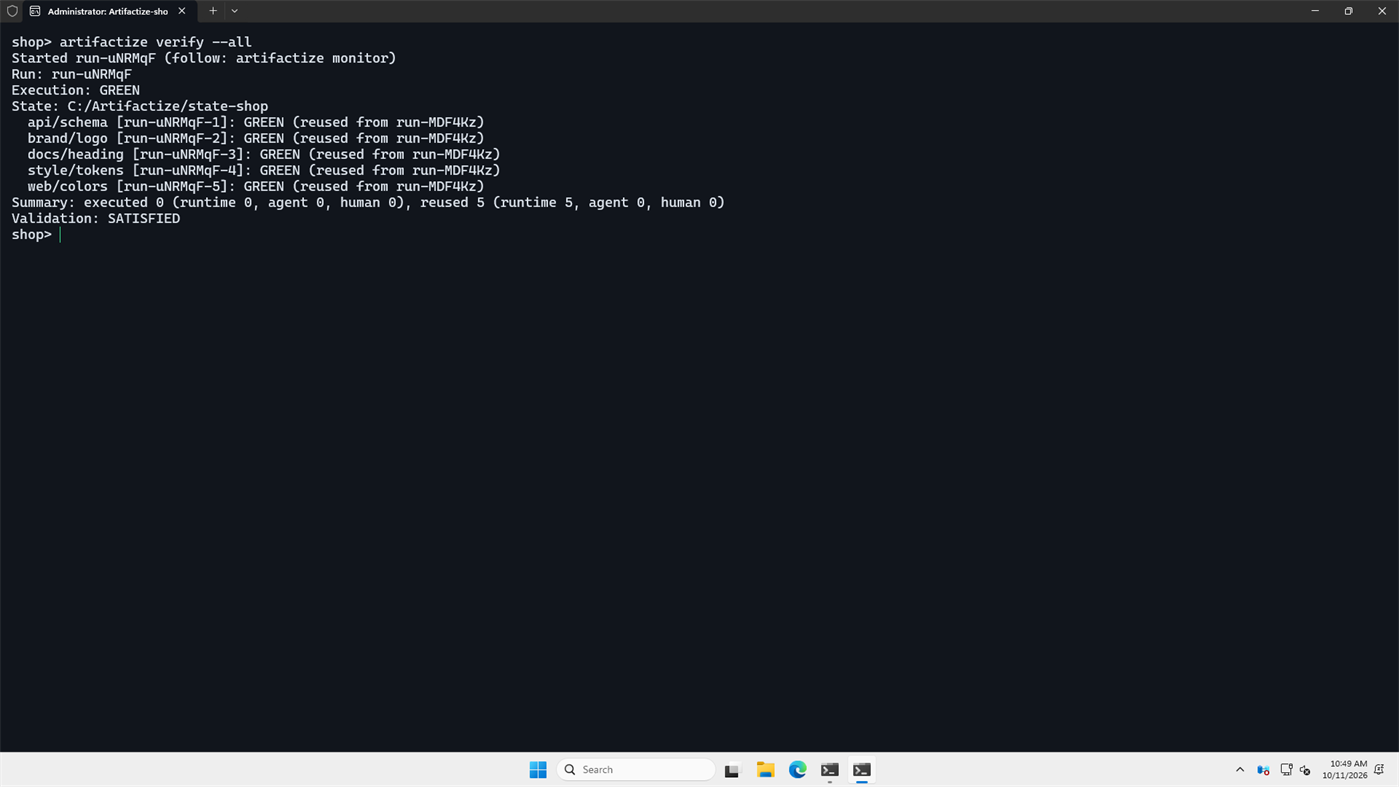
Task: Select the Administrator: Artifactize-sho tab
Action: [x=108, y=11]
